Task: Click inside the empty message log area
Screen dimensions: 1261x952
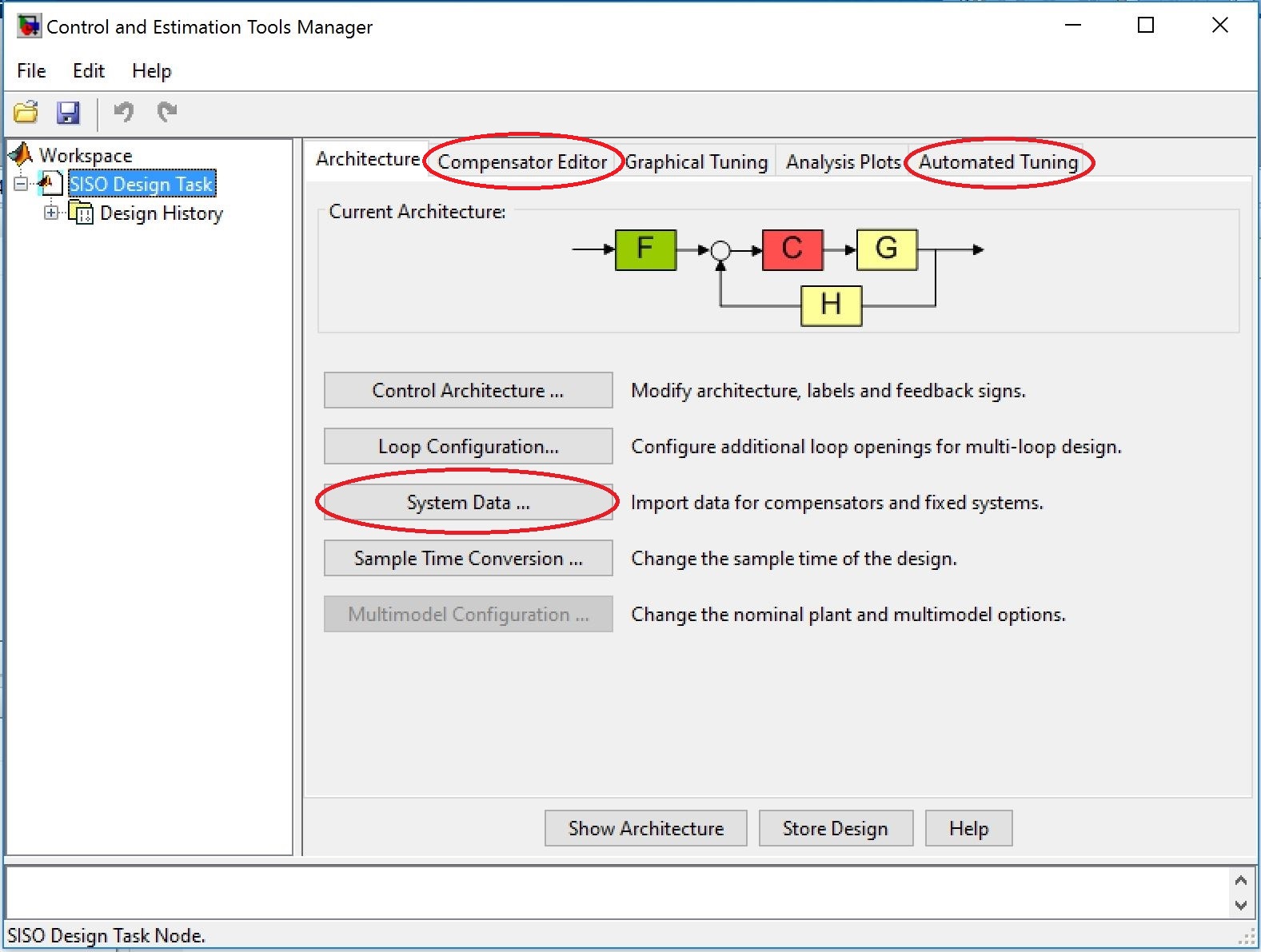Action: pos(618,893)
